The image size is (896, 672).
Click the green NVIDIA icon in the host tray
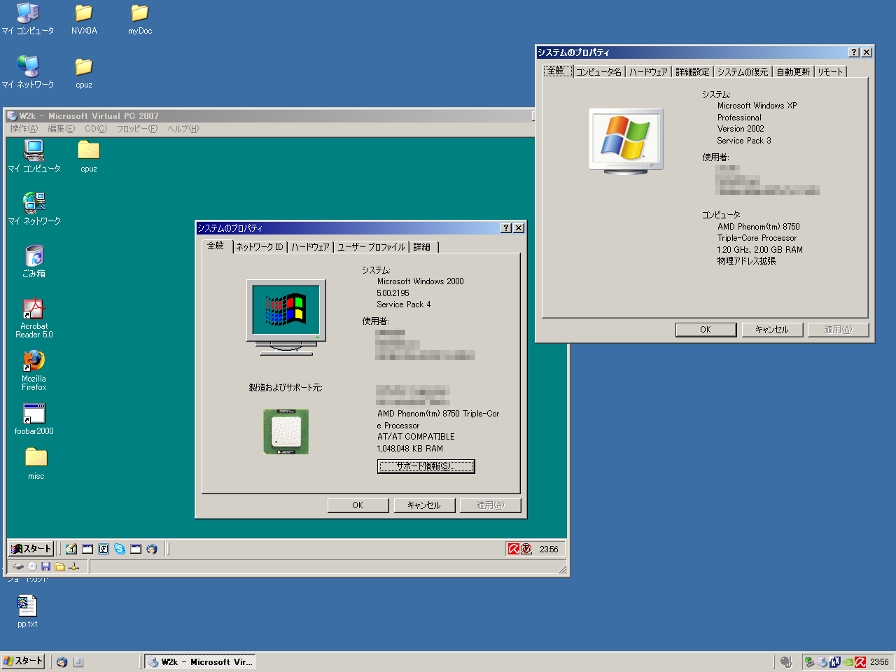[848, 662]
